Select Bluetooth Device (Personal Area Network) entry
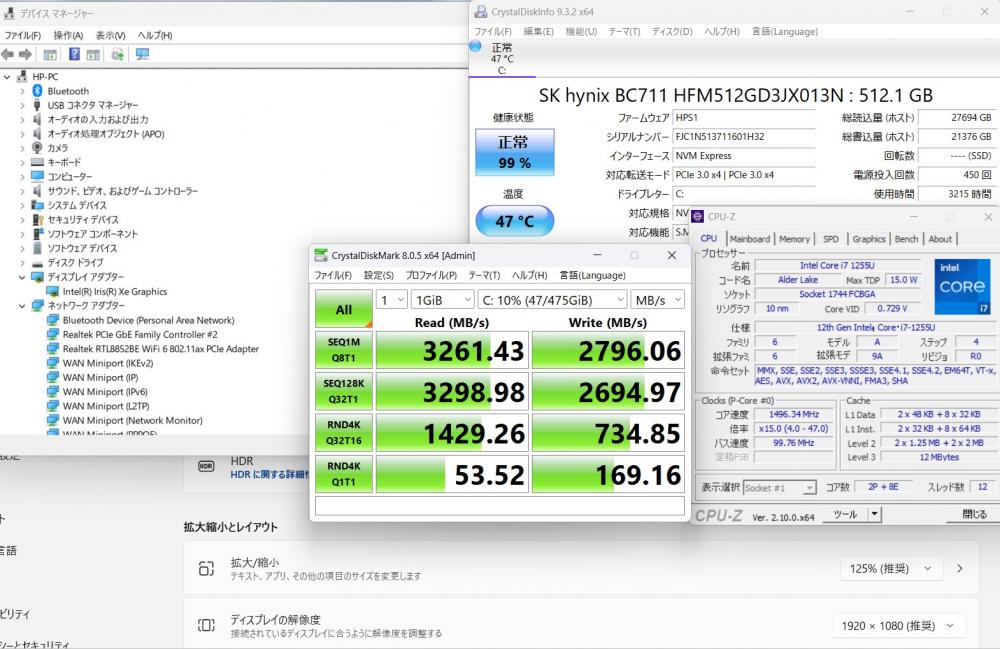Viewport: 1000px width, 649px height. click(149, 320)
